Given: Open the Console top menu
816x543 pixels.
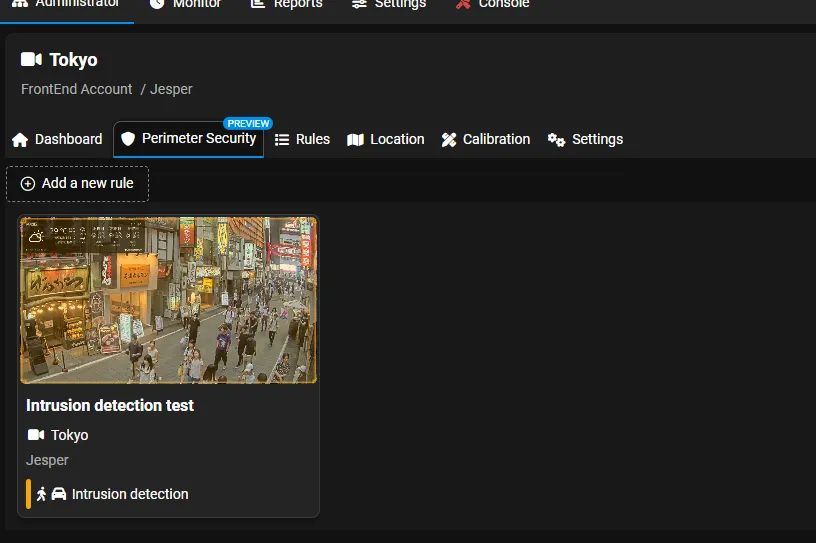Looking at the screenshot, I should coord(492,5).
